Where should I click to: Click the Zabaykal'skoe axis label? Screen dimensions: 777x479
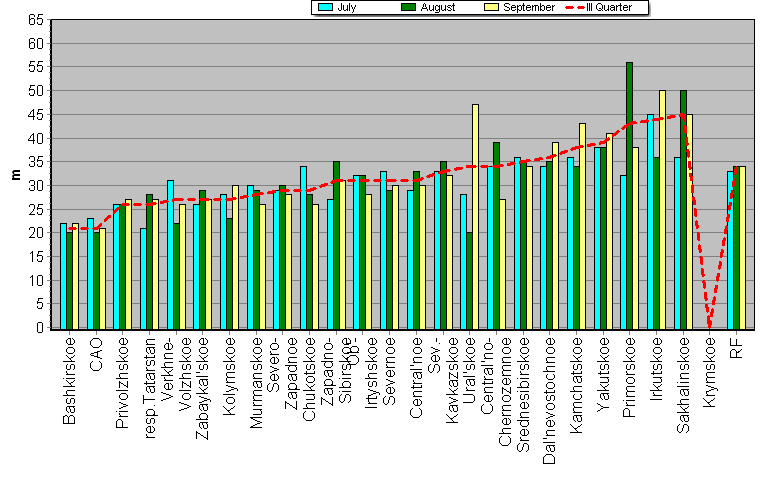point(202,388)
